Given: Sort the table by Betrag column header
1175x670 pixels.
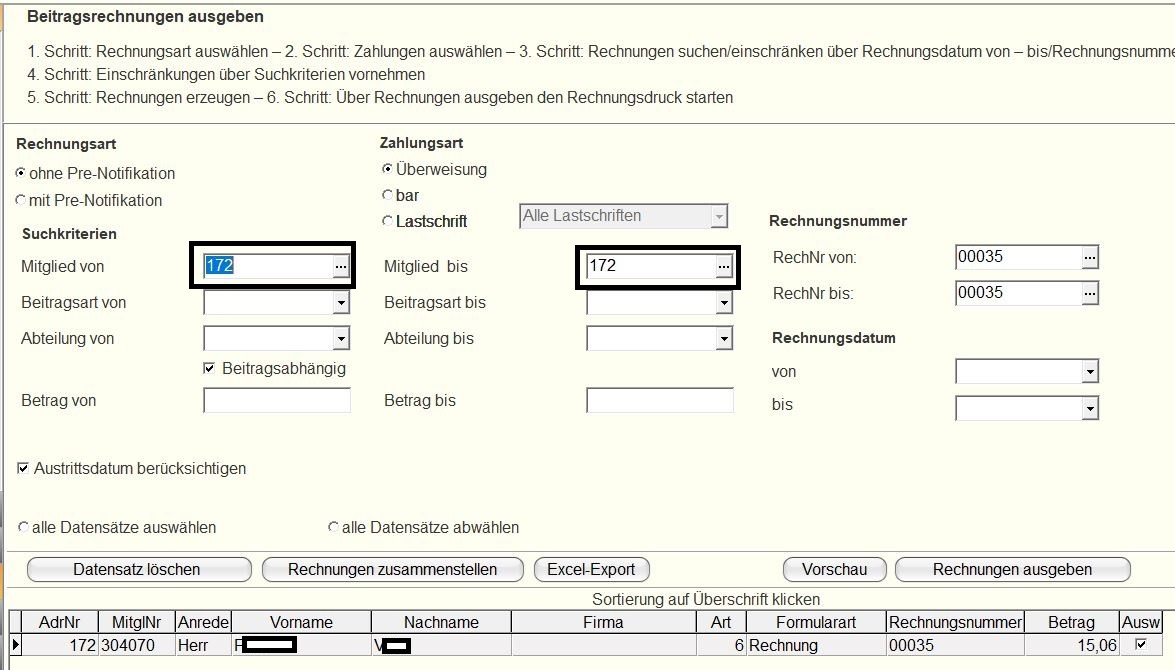Looking at the screenshot, I should pyautogui.click(x=1071, y=622).
